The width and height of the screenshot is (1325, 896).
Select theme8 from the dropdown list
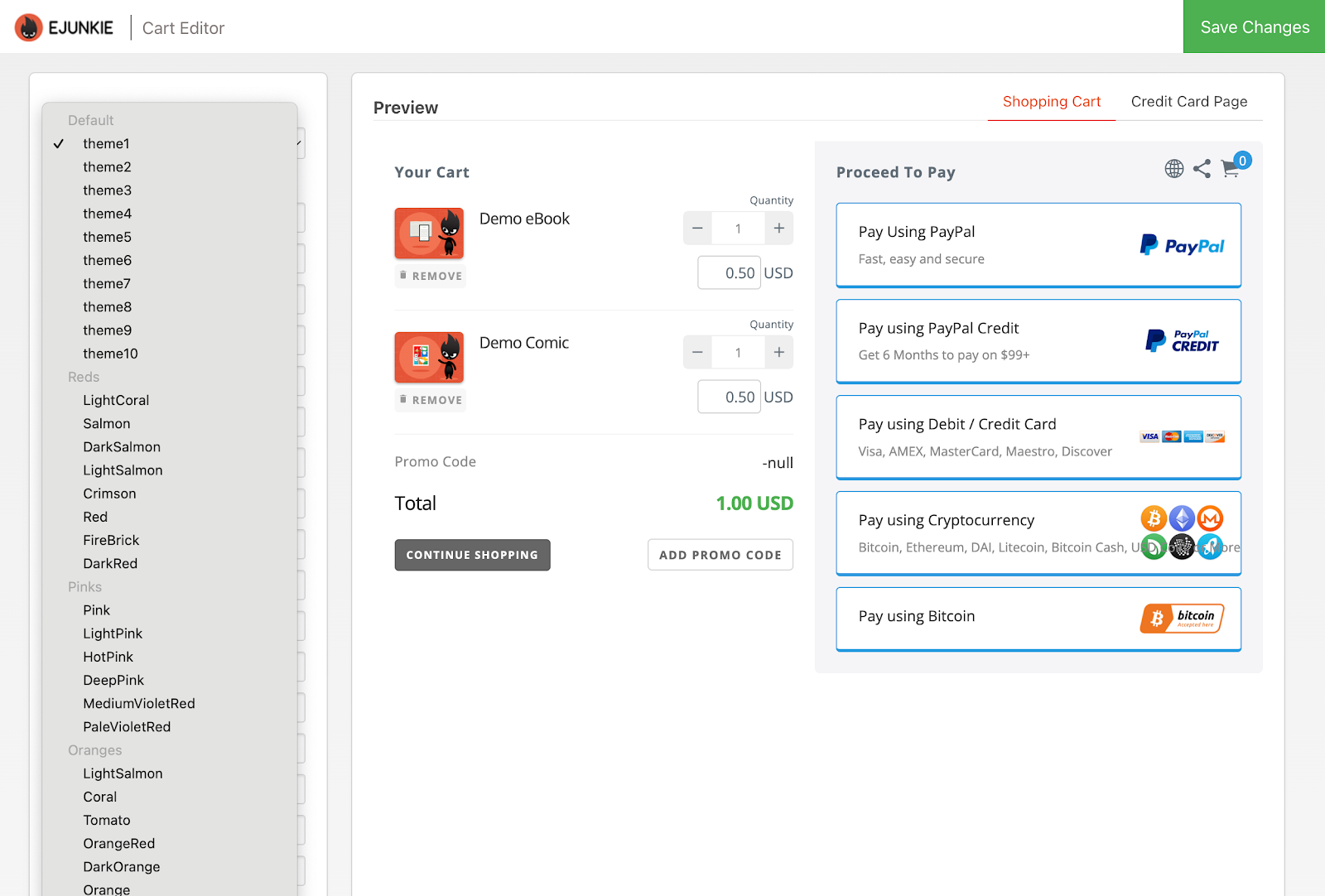[x=170, y=306]
